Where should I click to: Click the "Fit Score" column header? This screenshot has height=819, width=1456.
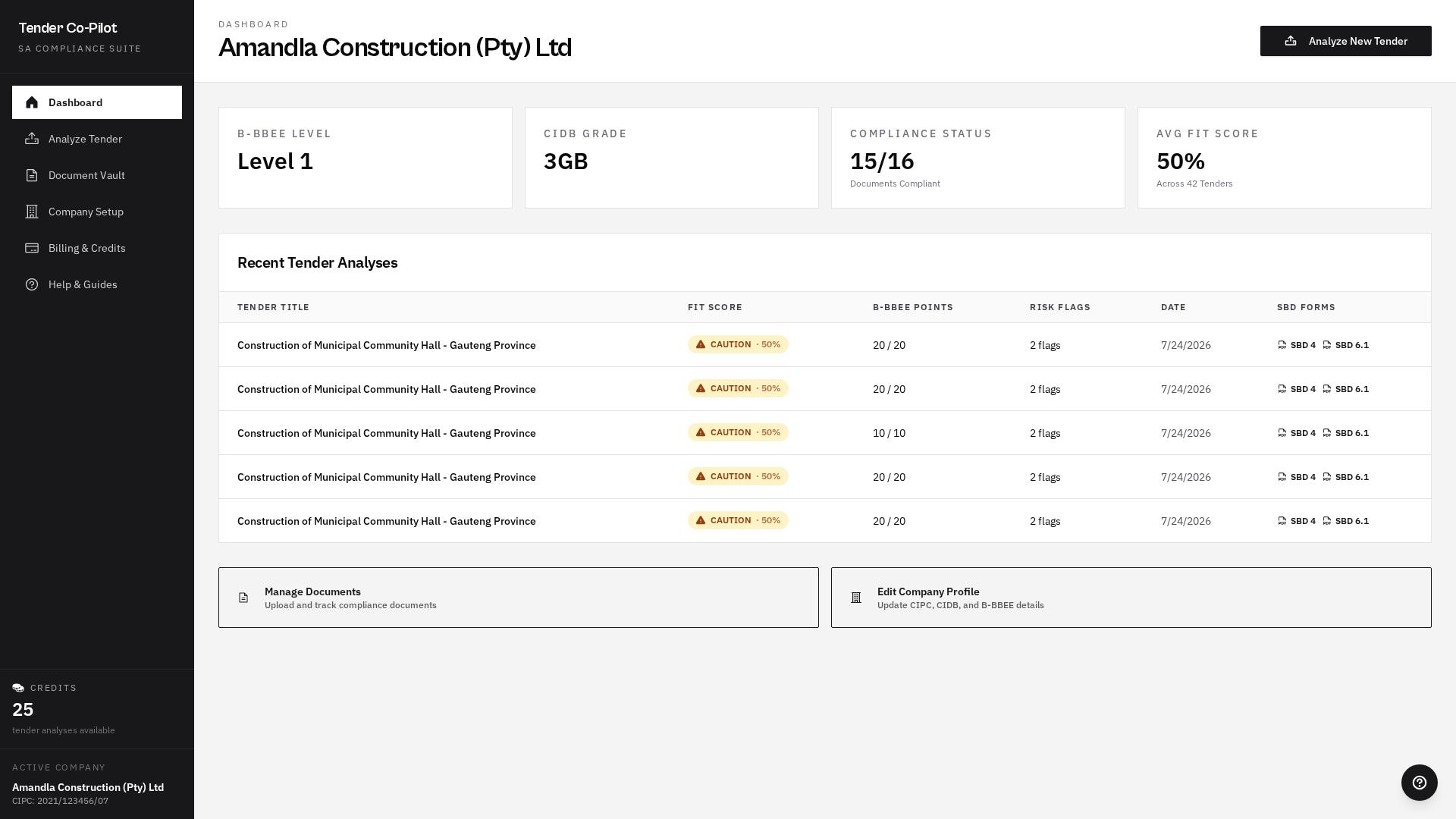pyautogui.click(x=715, y=307)
